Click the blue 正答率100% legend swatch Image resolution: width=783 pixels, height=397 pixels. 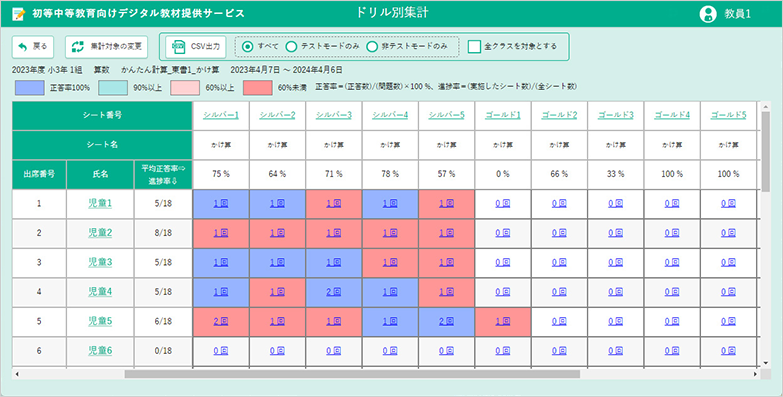point(29,87)
